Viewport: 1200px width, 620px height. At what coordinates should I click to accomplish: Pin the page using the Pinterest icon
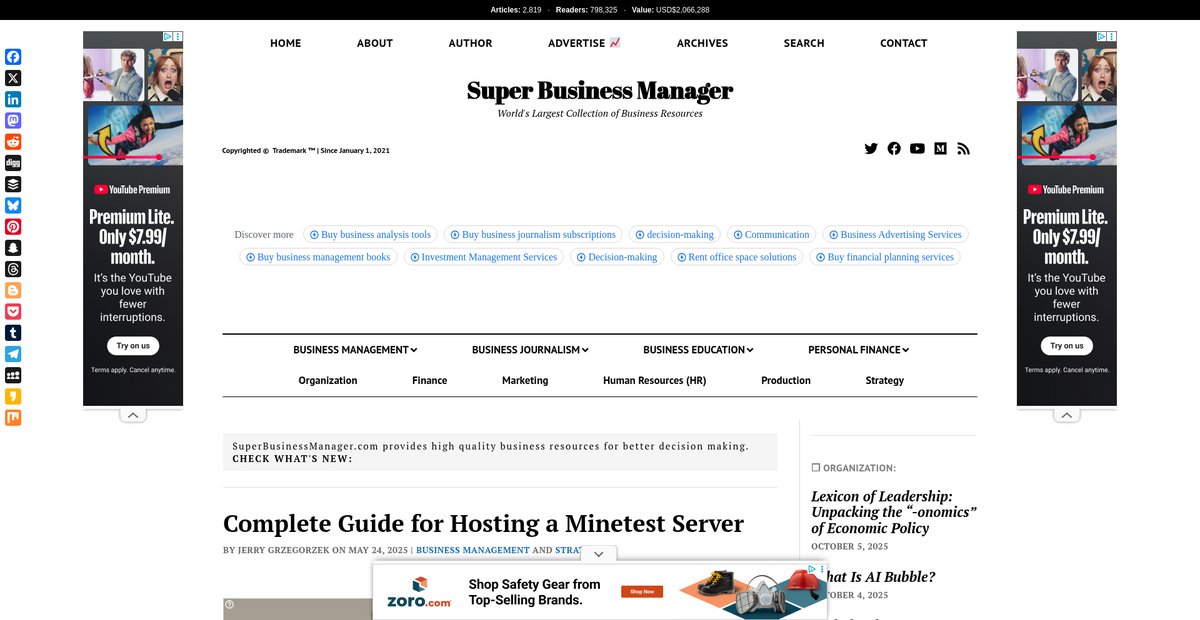pos(13,227)
